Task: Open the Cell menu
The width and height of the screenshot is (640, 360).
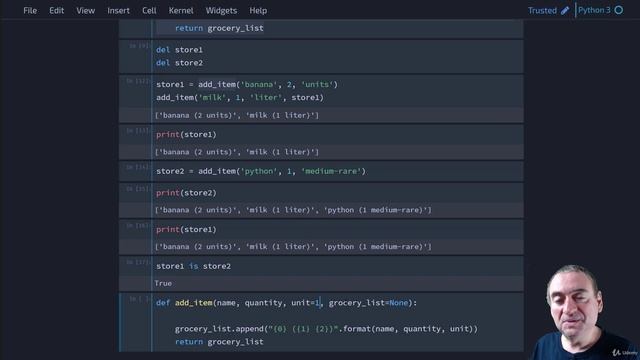Action: click(x=149, y=11)
